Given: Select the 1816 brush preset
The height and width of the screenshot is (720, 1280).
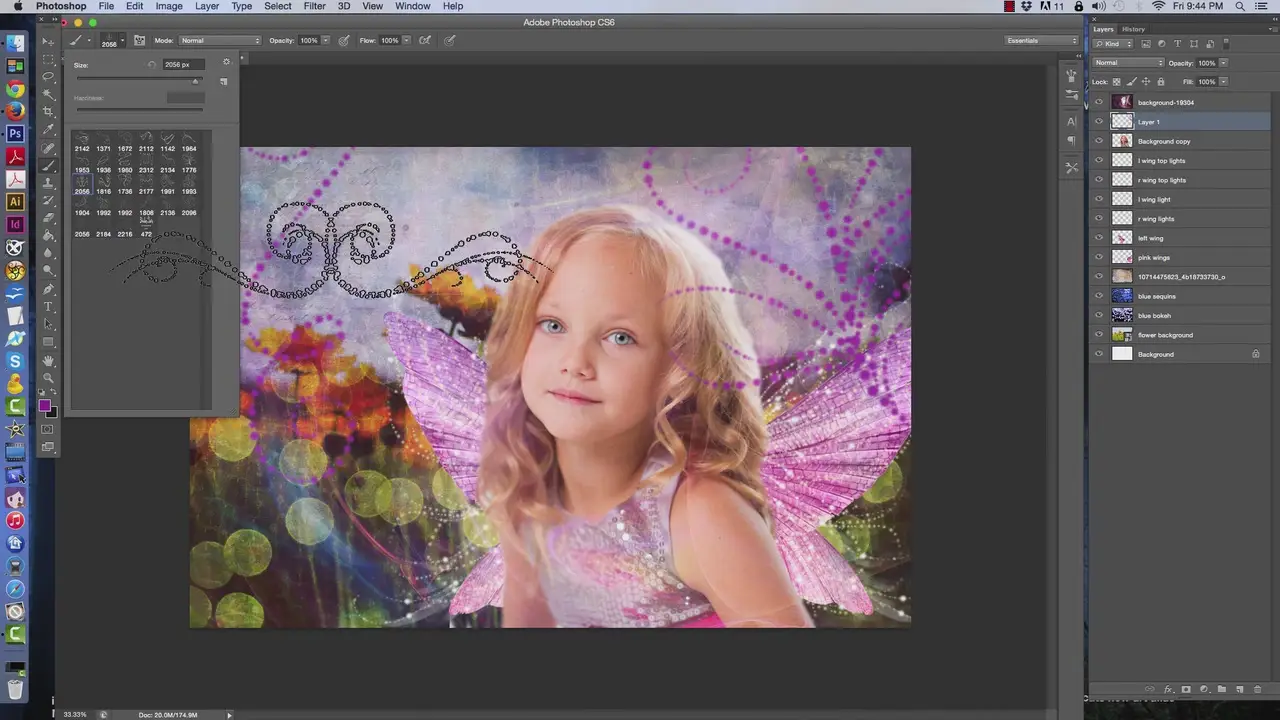Looking at the screenshot, I should coord(103,185).
